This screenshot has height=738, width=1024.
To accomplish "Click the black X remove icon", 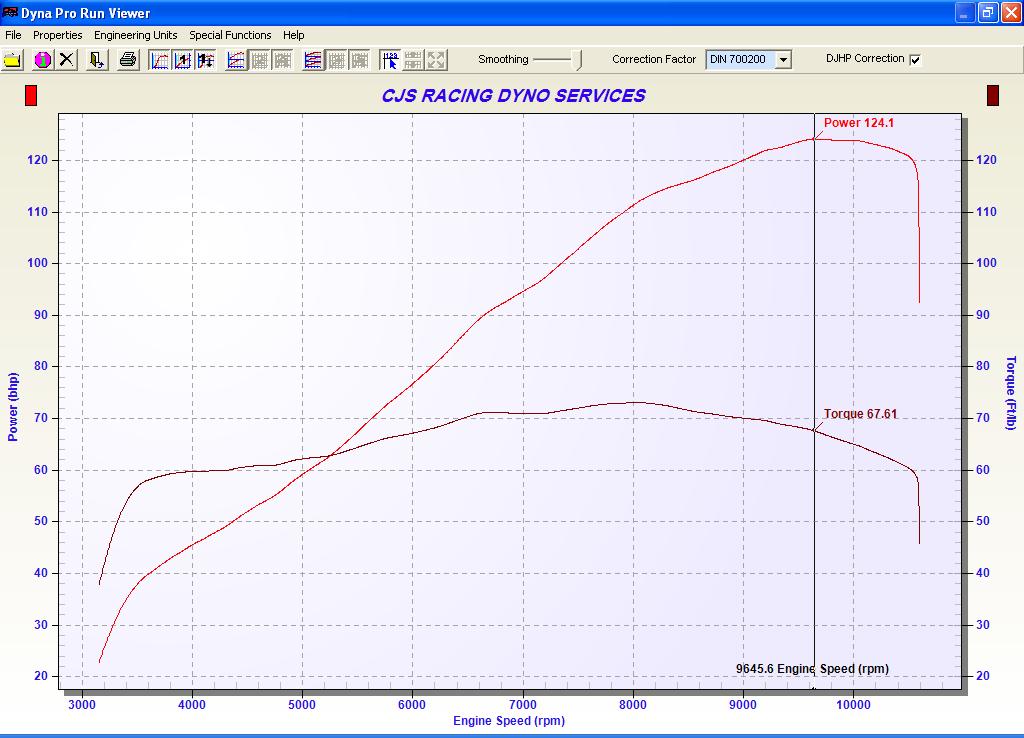I will click(66, 60).
